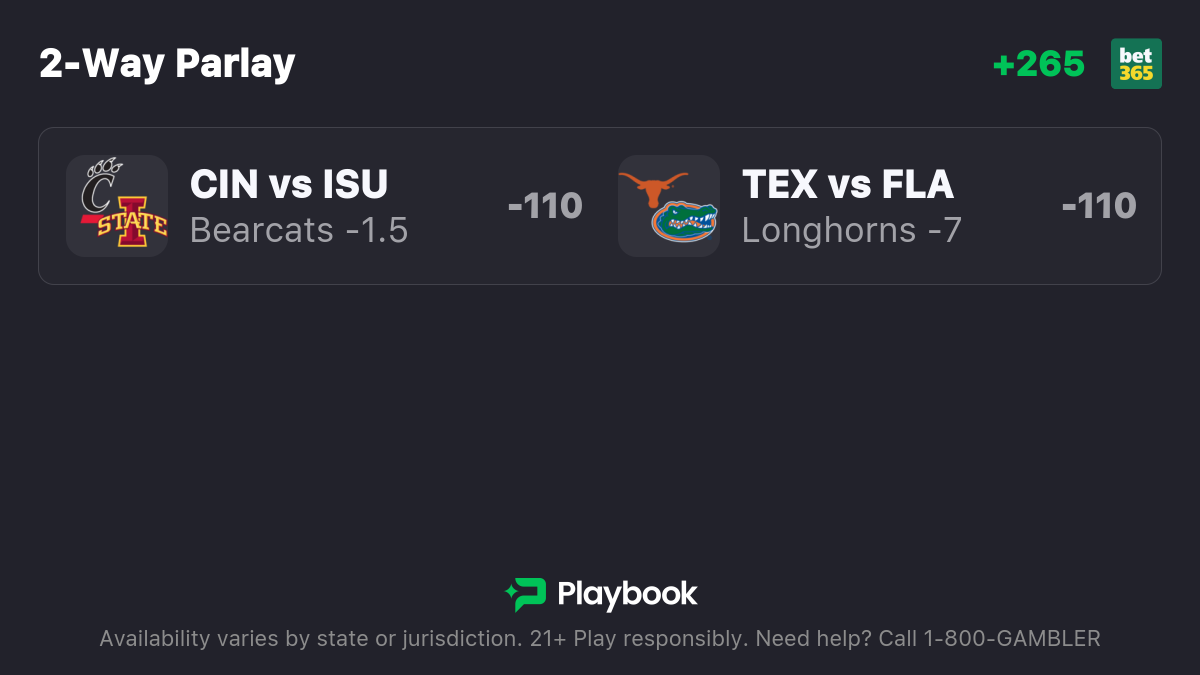
Task: Click the availability disclaimer text
Action: pos(310,639)
